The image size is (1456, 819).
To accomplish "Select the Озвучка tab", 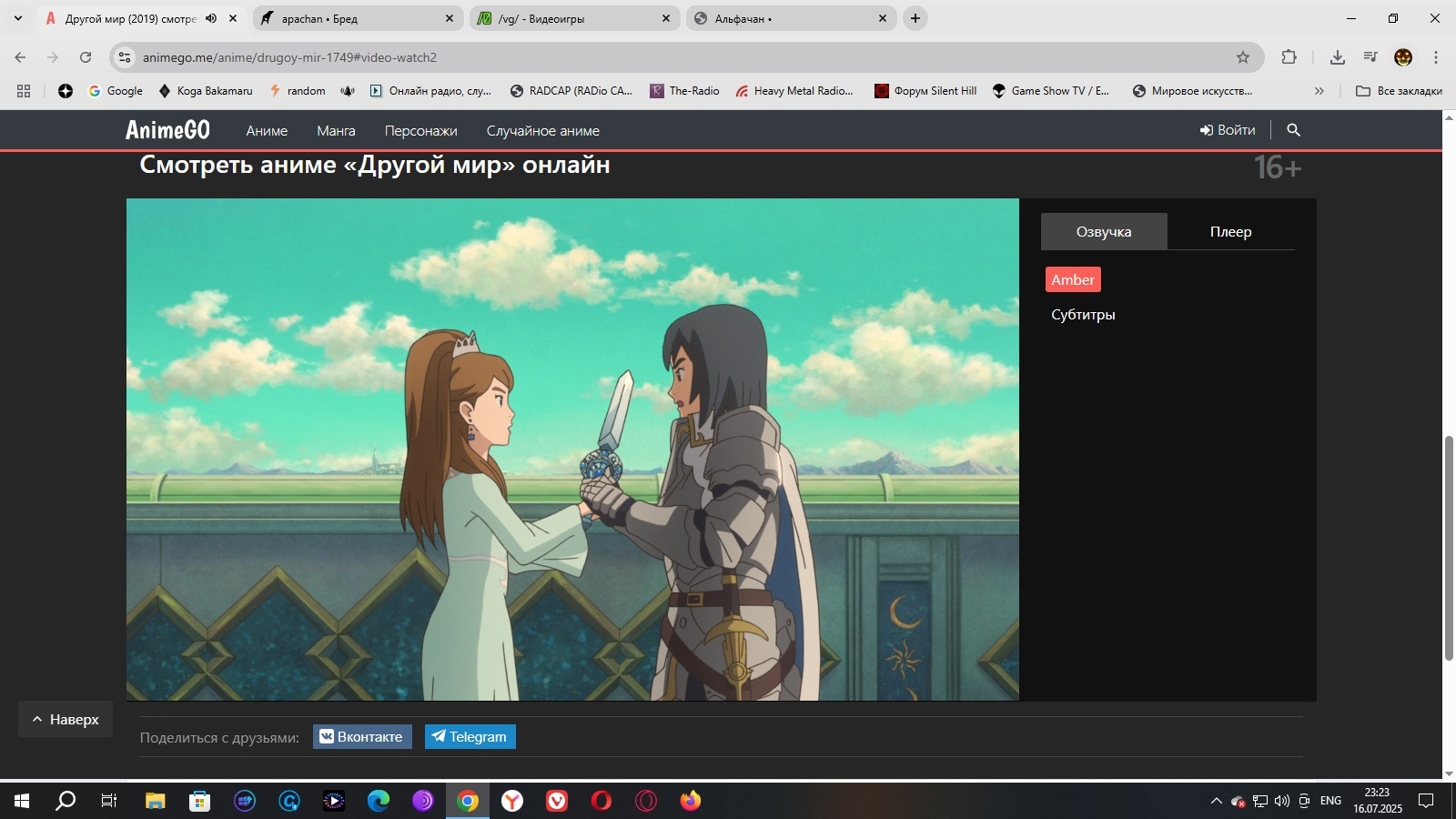I will (x=1104, y=231).
